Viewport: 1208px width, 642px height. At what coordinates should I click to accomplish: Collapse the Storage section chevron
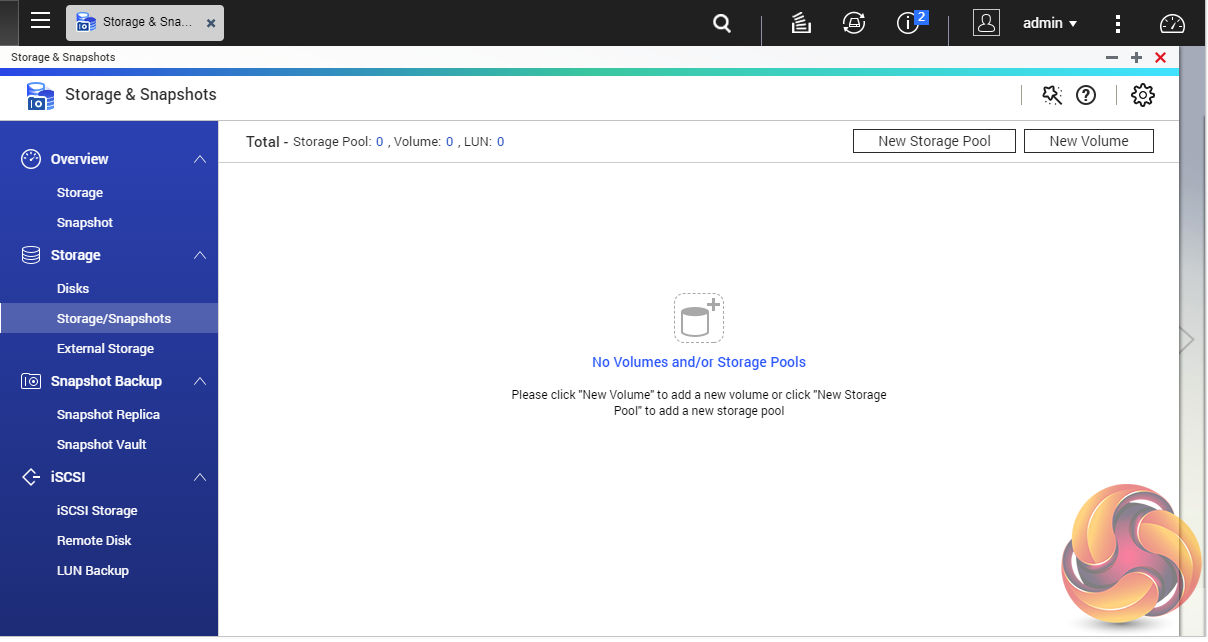click(200, 255)
